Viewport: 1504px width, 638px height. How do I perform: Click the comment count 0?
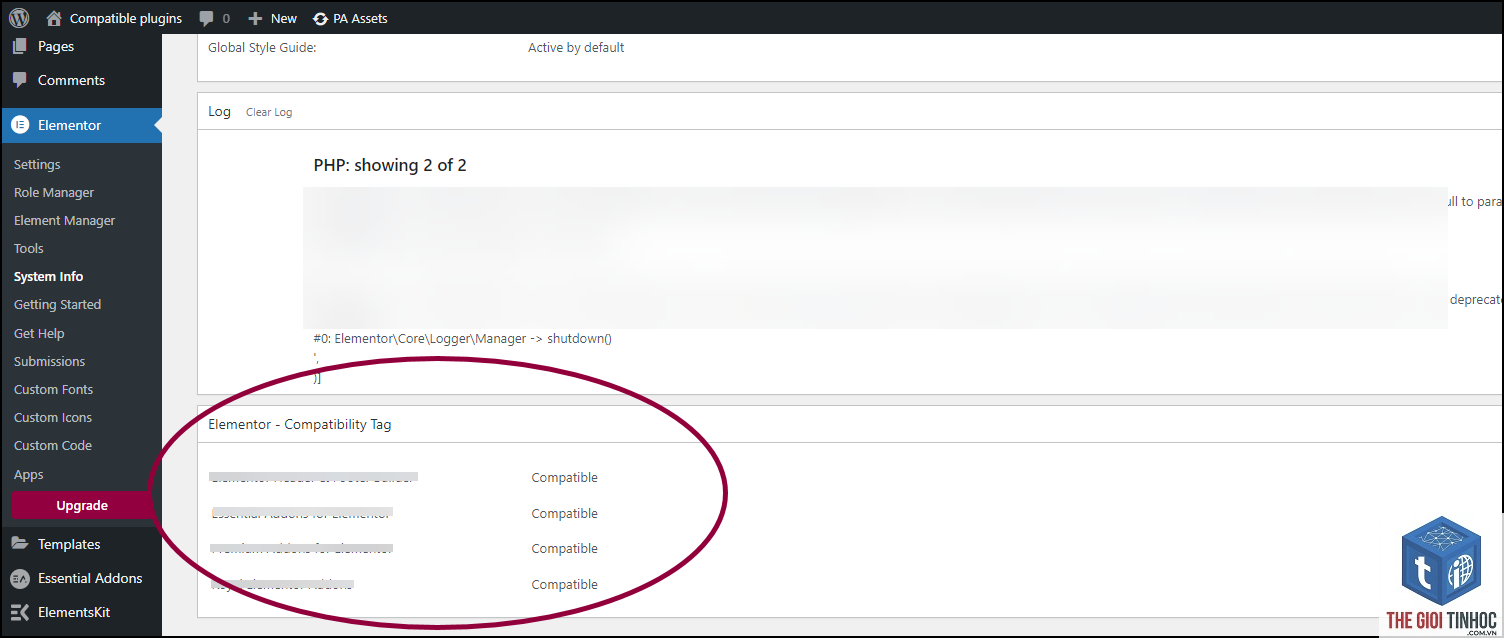226,18
